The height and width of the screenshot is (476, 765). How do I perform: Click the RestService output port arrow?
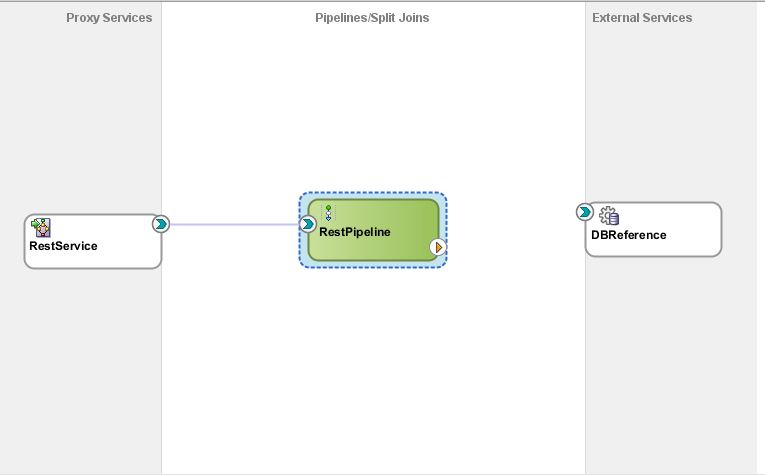pyautogui.click(x=160, y=224)
